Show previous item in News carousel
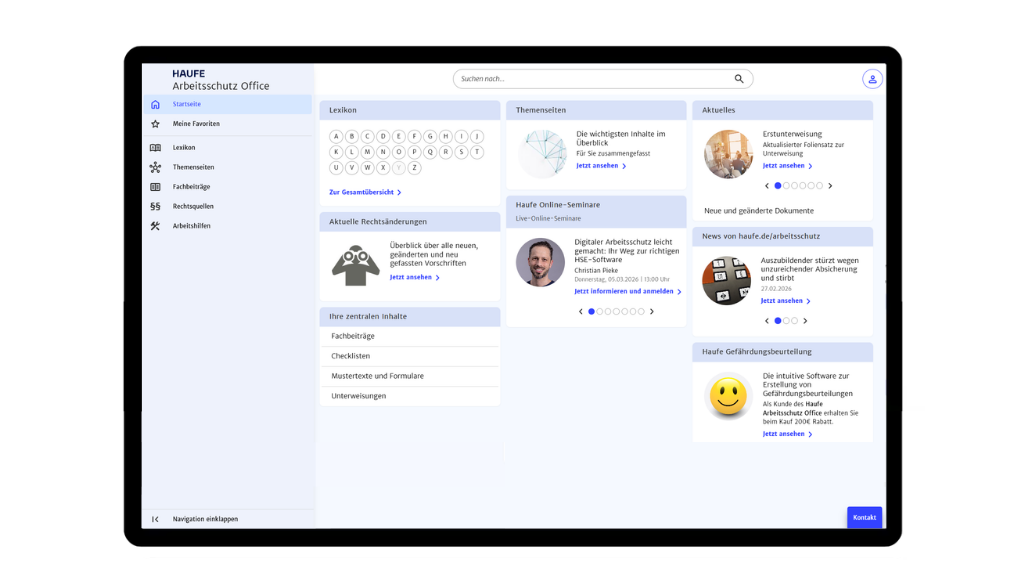 [767, 321]
